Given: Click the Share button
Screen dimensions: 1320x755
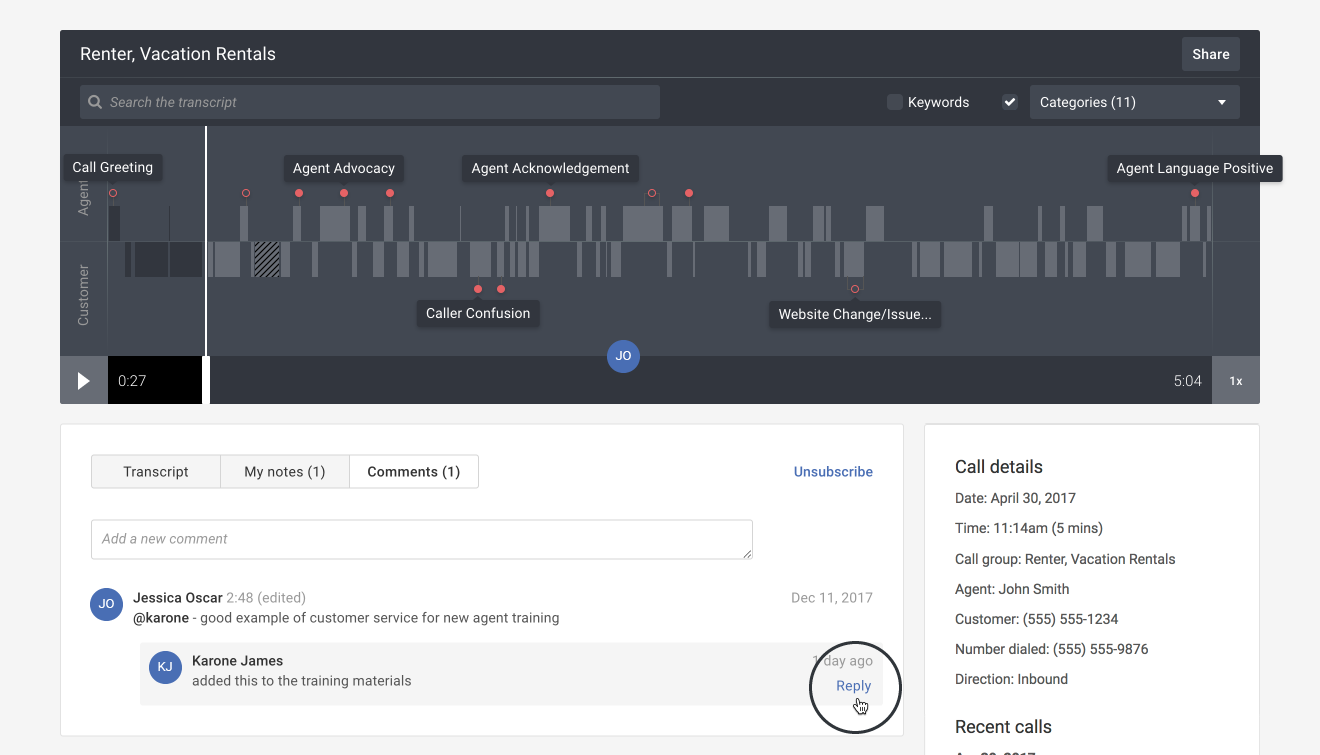Looking at the screenshot, I should [1210, 53].
